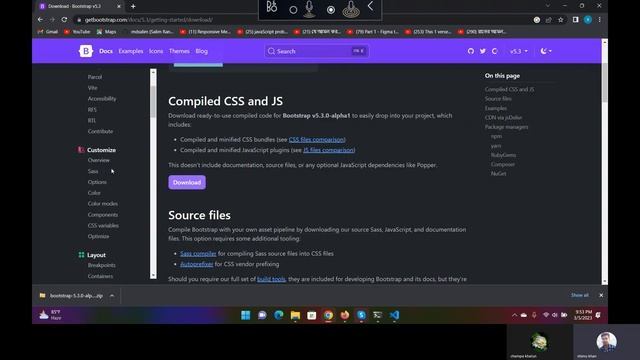Click the purple Download button

tap(187, 182)
